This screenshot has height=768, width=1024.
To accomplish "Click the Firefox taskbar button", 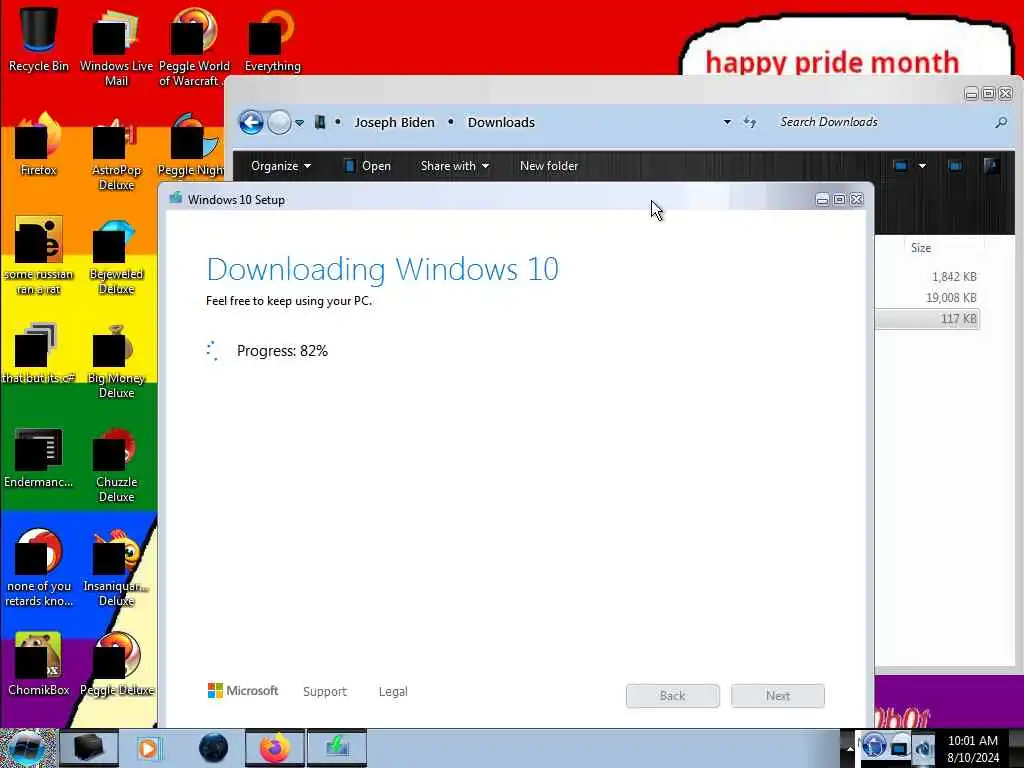I will (x=274, y=748).
